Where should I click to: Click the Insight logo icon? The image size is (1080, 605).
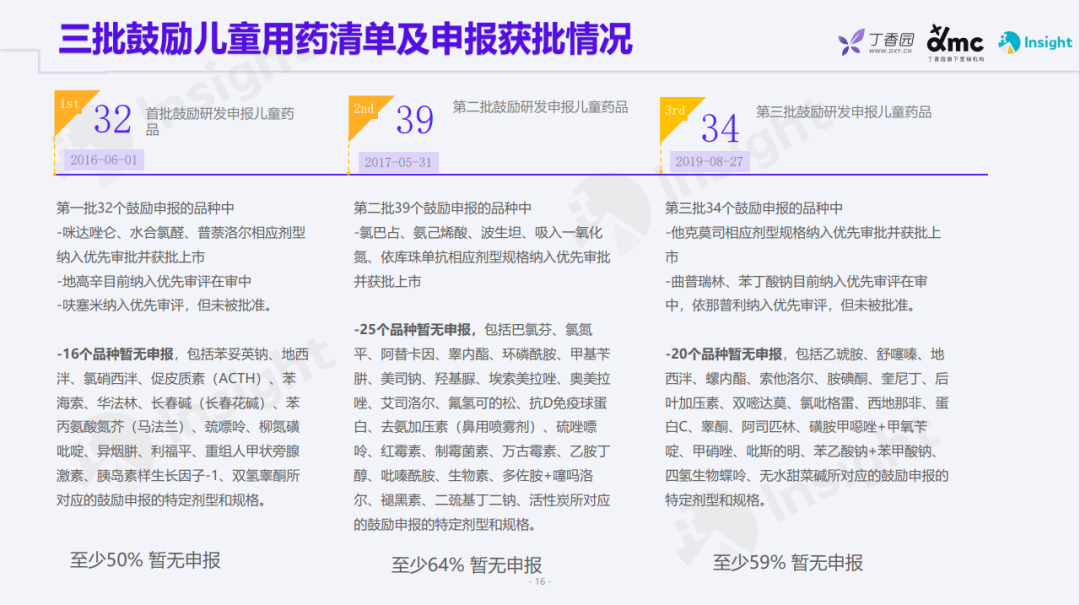(x=1009, y=42)
